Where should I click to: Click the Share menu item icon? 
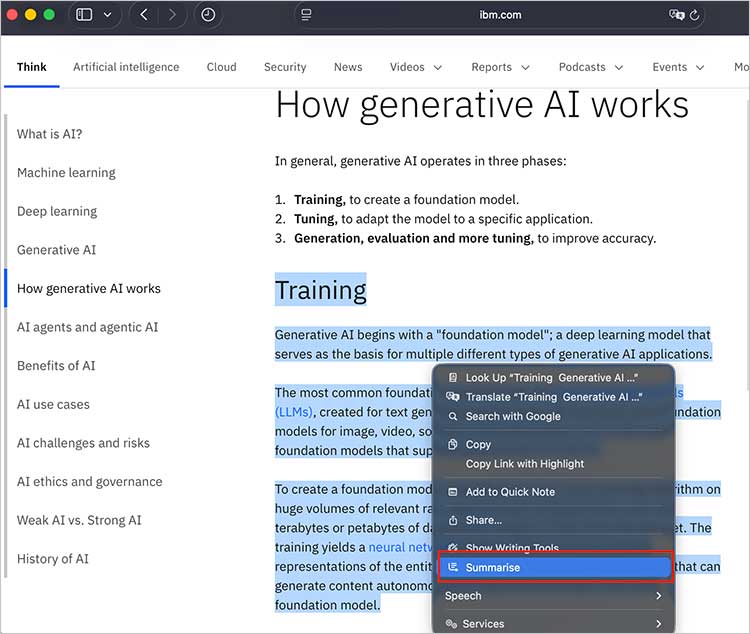tap(452, 520)
